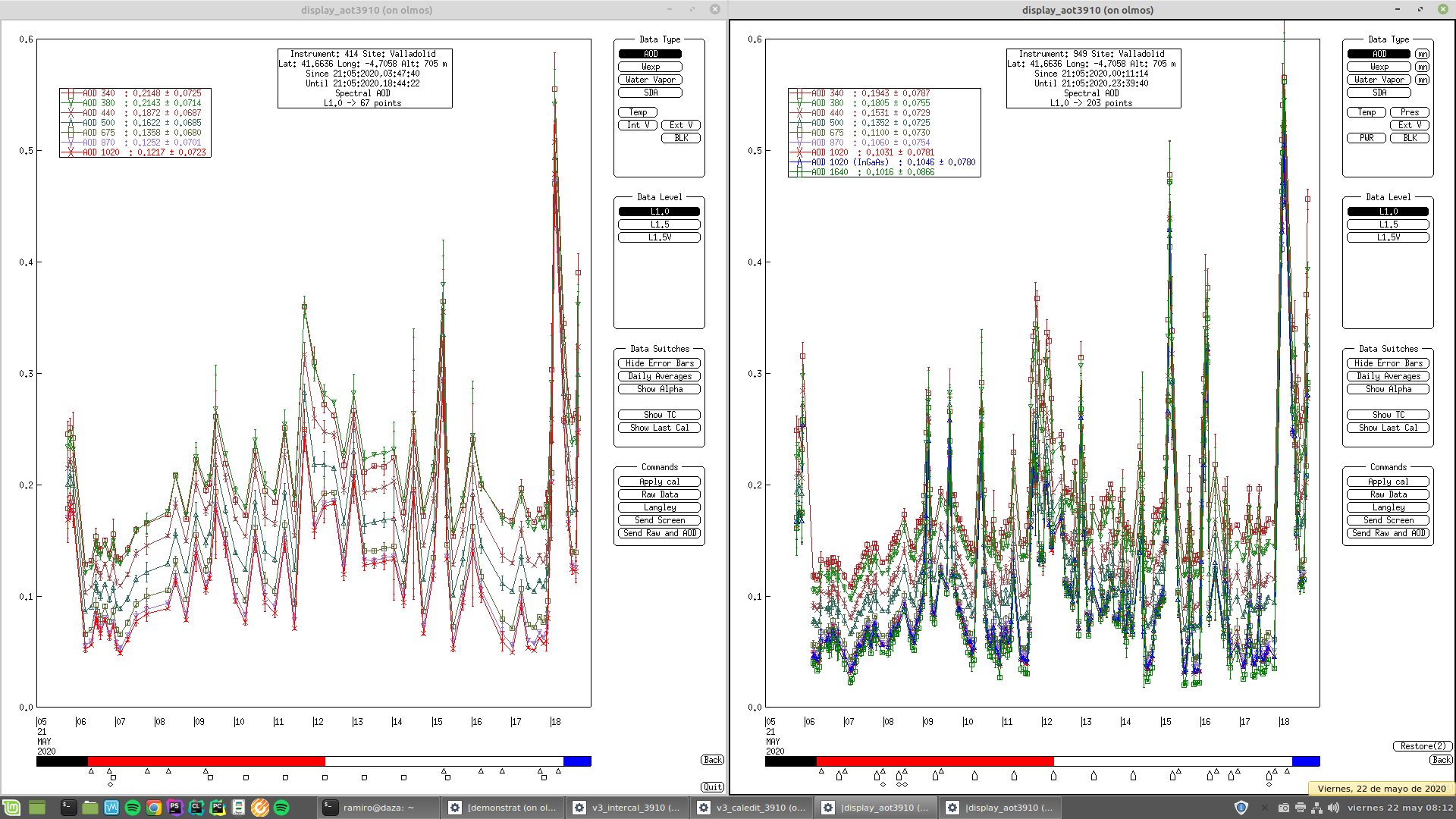Switch to v3_intercal_3910 taskbar window
Screen dimensions: 1456x819
tap(626, 808)
